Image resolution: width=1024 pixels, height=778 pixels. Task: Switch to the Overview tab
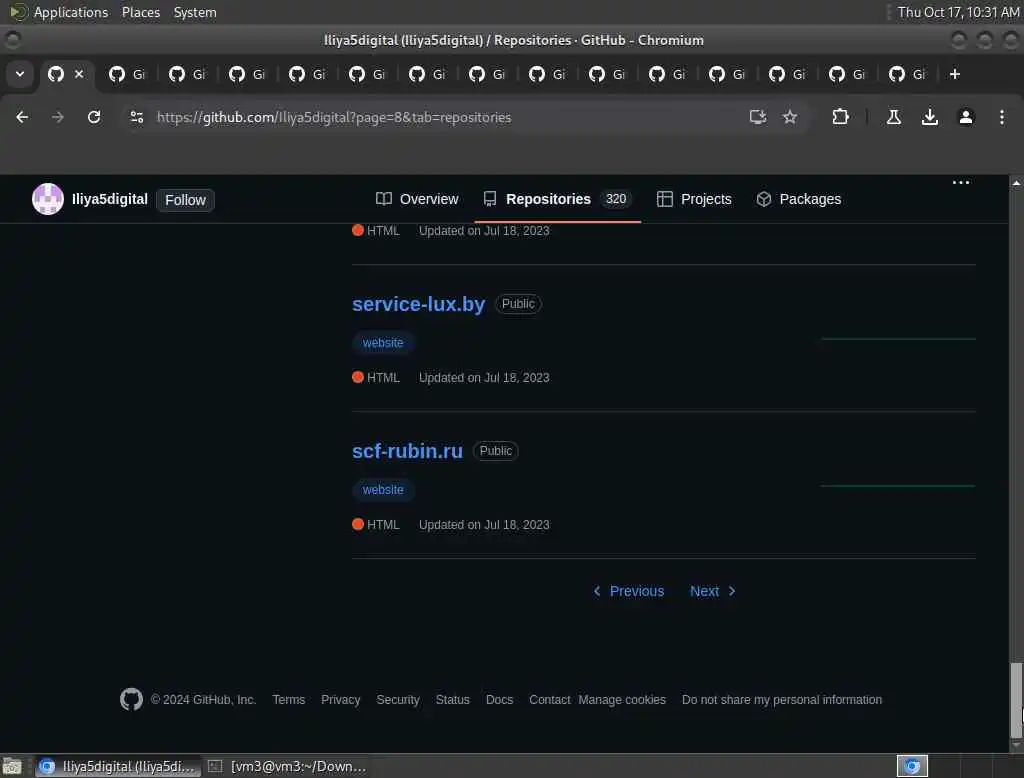417,199
